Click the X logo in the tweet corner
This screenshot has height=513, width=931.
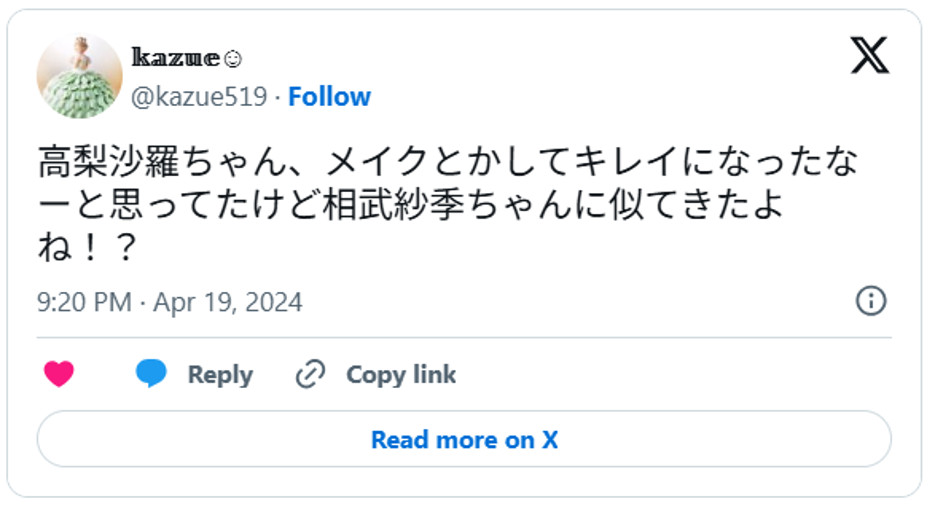tap(869, 55)
